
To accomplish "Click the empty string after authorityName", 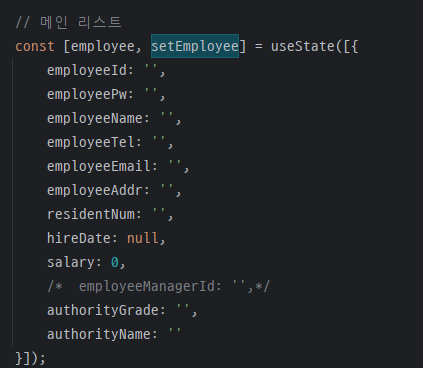I will pyautogui.click(x=175, y=331).
